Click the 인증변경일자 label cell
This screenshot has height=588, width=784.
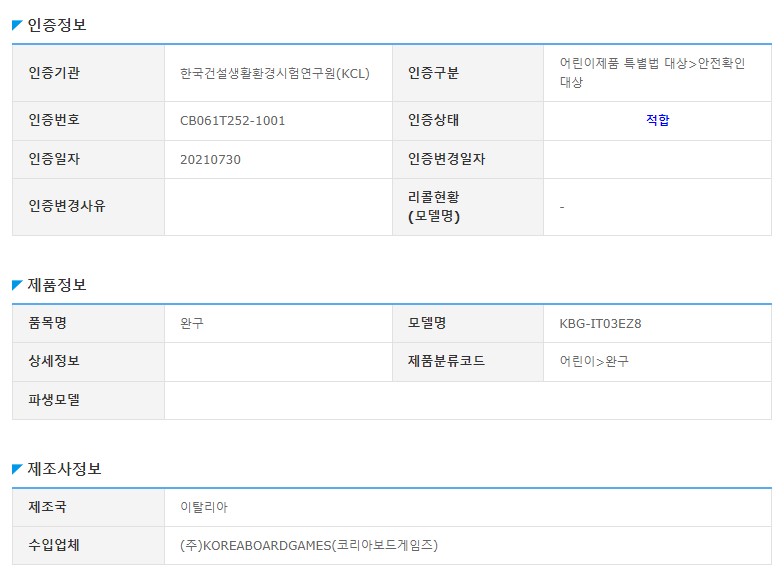[x=468, y=160]
